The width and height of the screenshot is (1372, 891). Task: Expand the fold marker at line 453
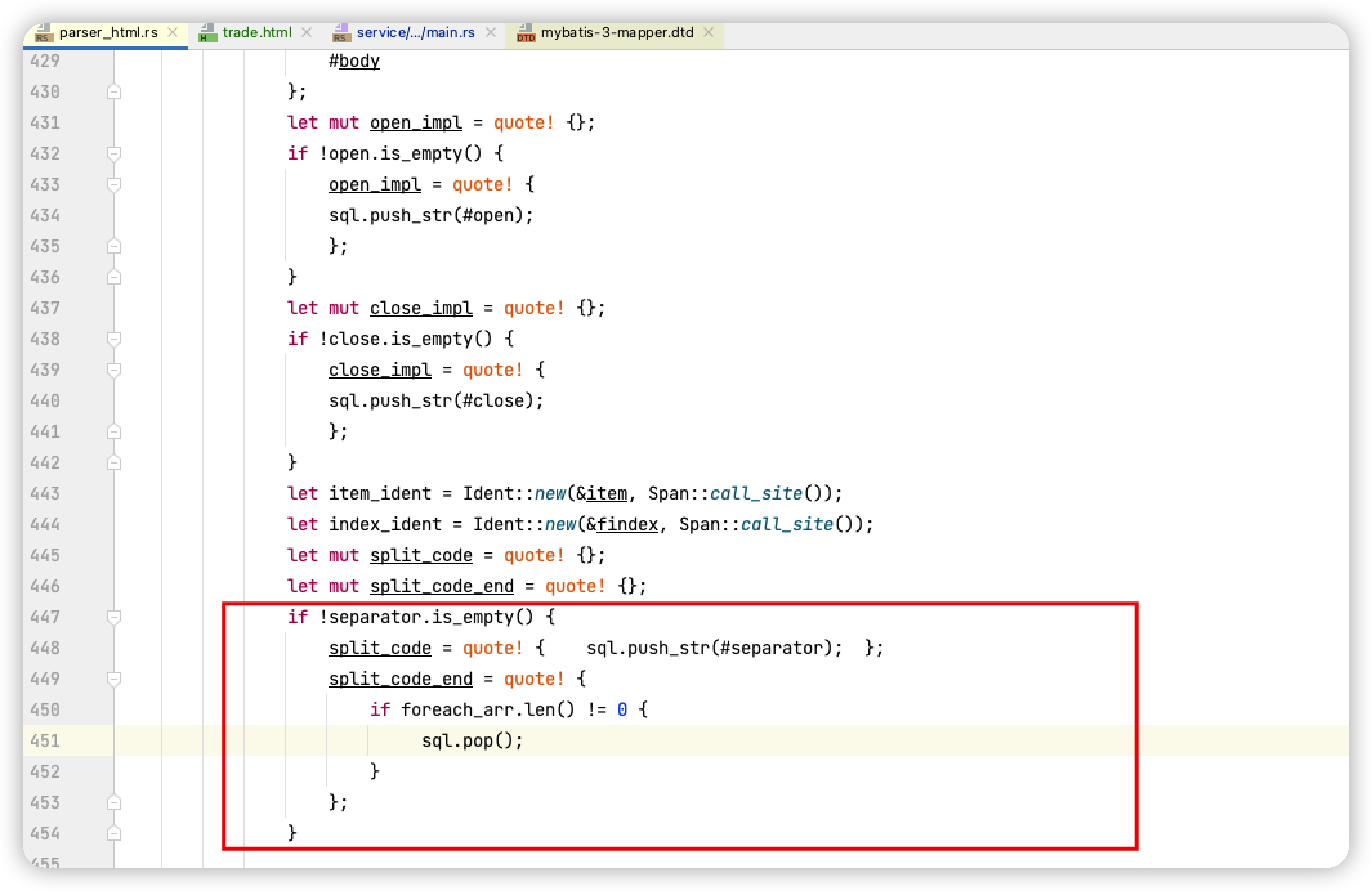click(x=113, y=802)
